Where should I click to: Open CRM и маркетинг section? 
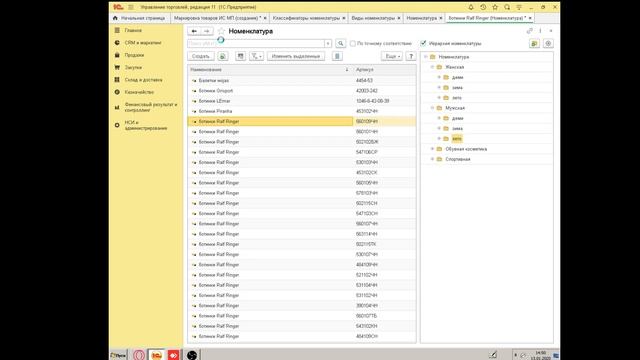[x=143, y=42]
